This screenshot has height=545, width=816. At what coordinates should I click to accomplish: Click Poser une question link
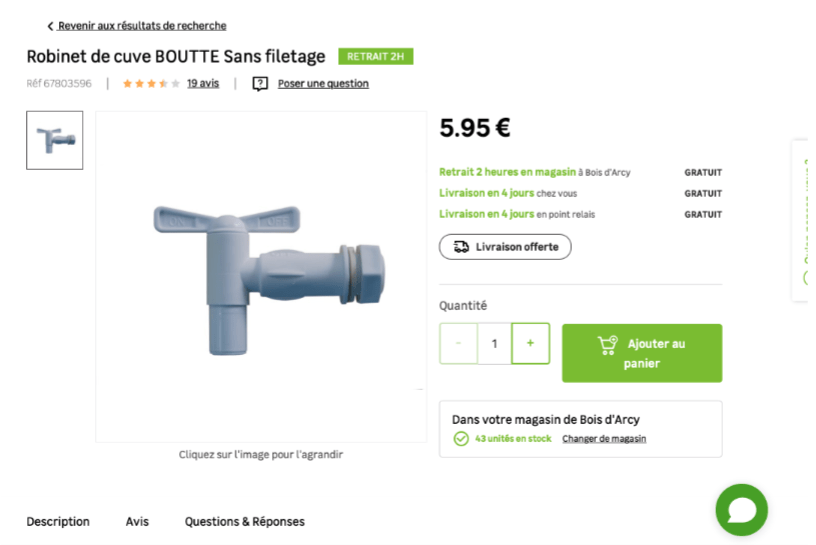pyautogui.click(x=323, y=84)
